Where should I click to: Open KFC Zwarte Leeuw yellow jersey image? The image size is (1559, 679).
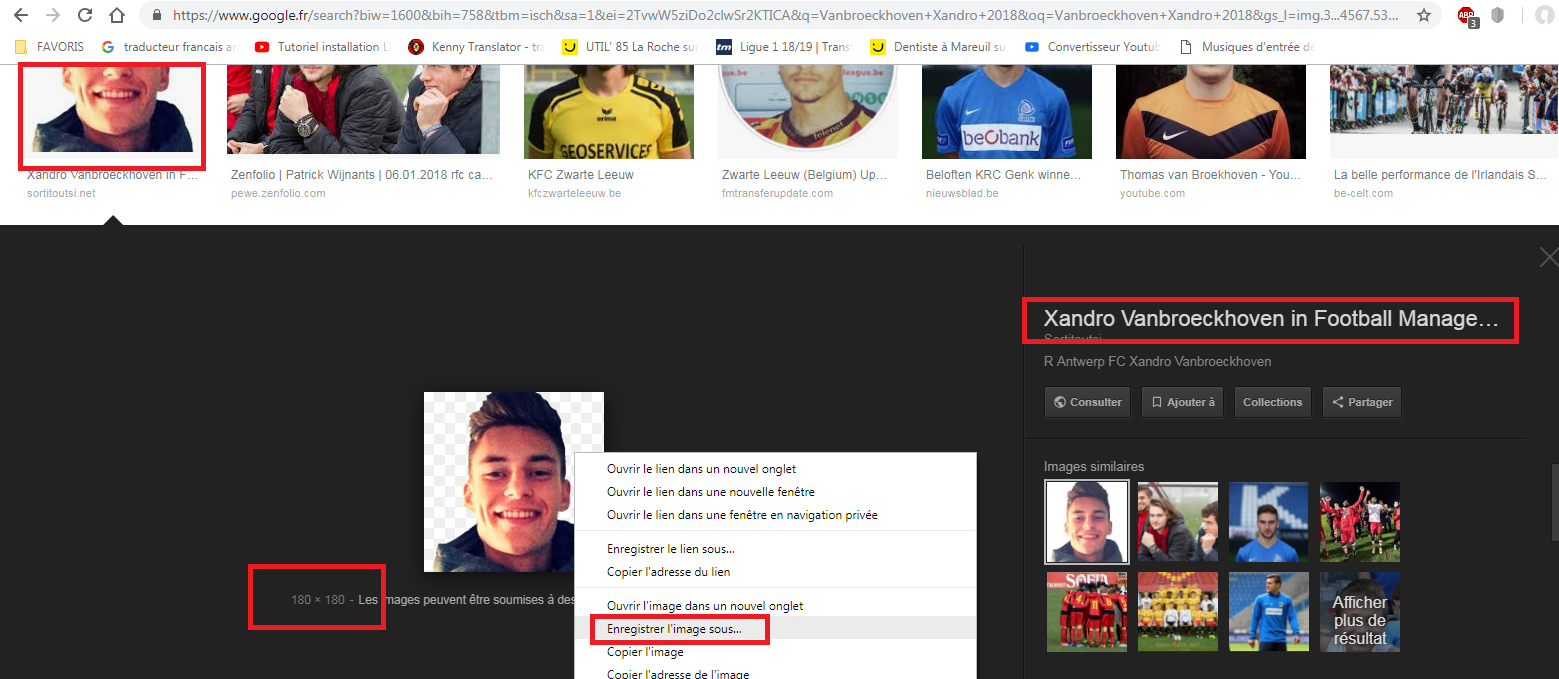click(x=609, y=111)
